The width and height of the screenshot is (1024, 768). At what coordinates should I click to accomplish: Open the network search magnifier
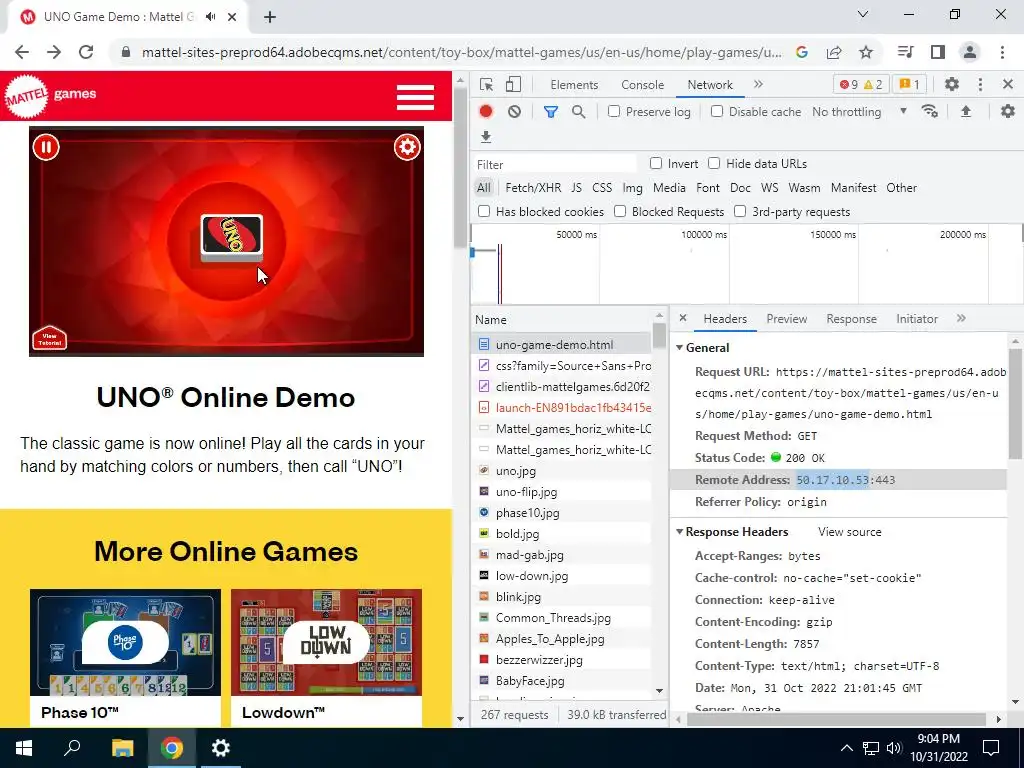[x=579, y=112]
